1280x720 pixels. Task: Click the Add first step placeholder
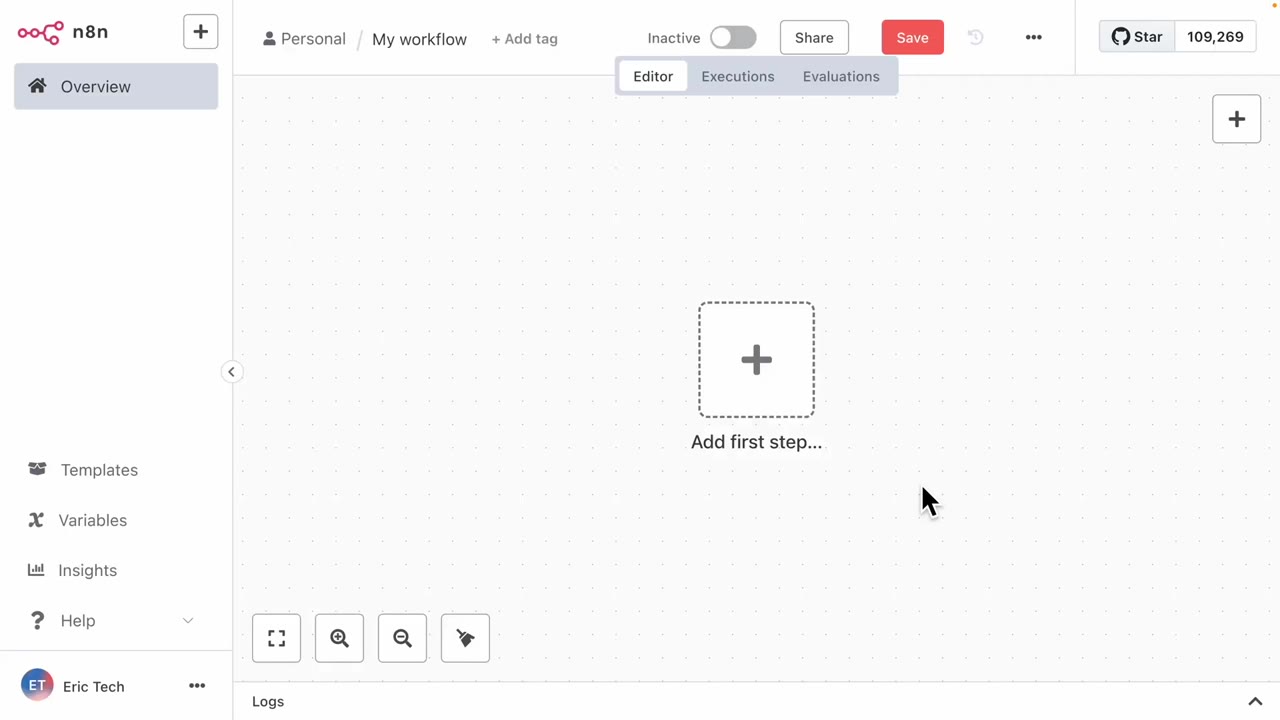click(x=756, y=360)
